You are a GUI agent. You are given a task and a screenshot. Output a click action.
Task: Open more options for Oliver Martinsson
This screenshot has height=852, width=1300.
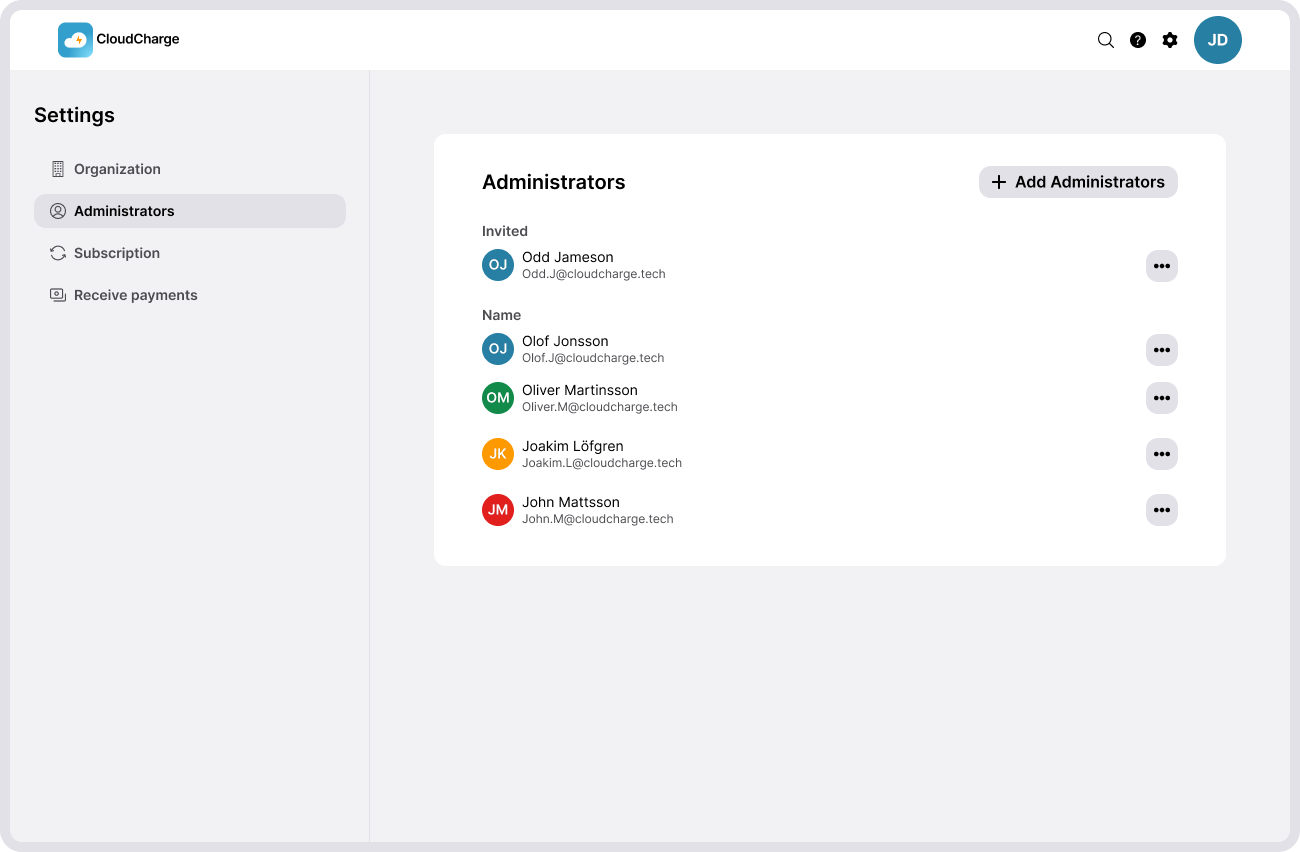[x=1162, y=398]
